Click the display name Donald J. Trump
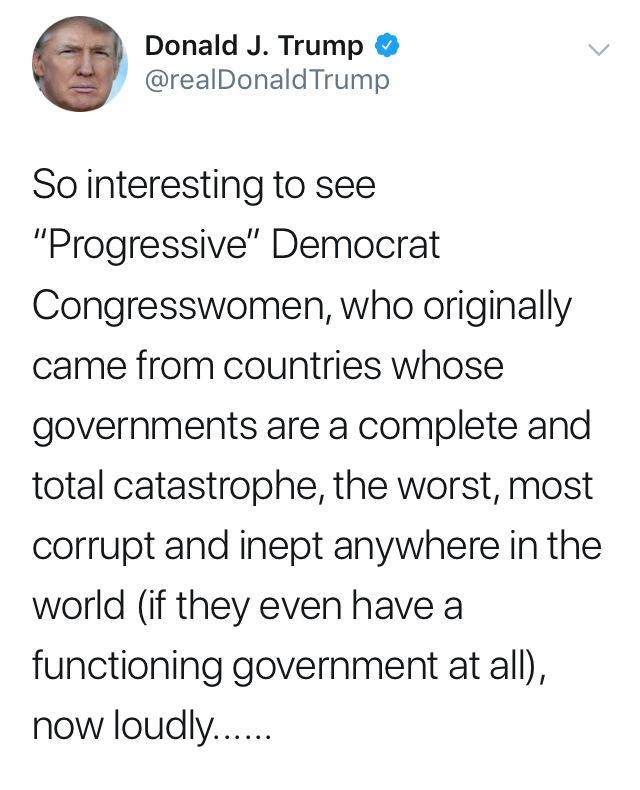Image resolution: width=640 pixels, height=790 pixels. (x=254, y=45)
